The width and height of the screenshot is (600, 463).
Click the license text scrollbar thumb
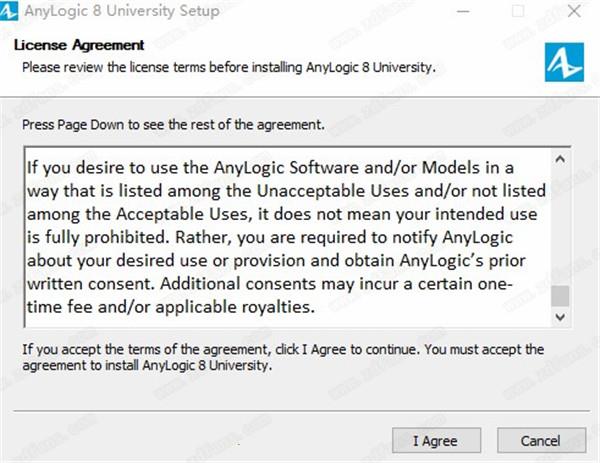560,296
